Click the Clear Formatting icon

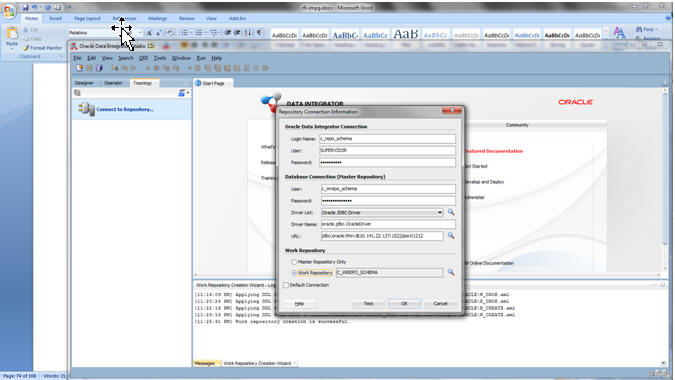(170, 33)
